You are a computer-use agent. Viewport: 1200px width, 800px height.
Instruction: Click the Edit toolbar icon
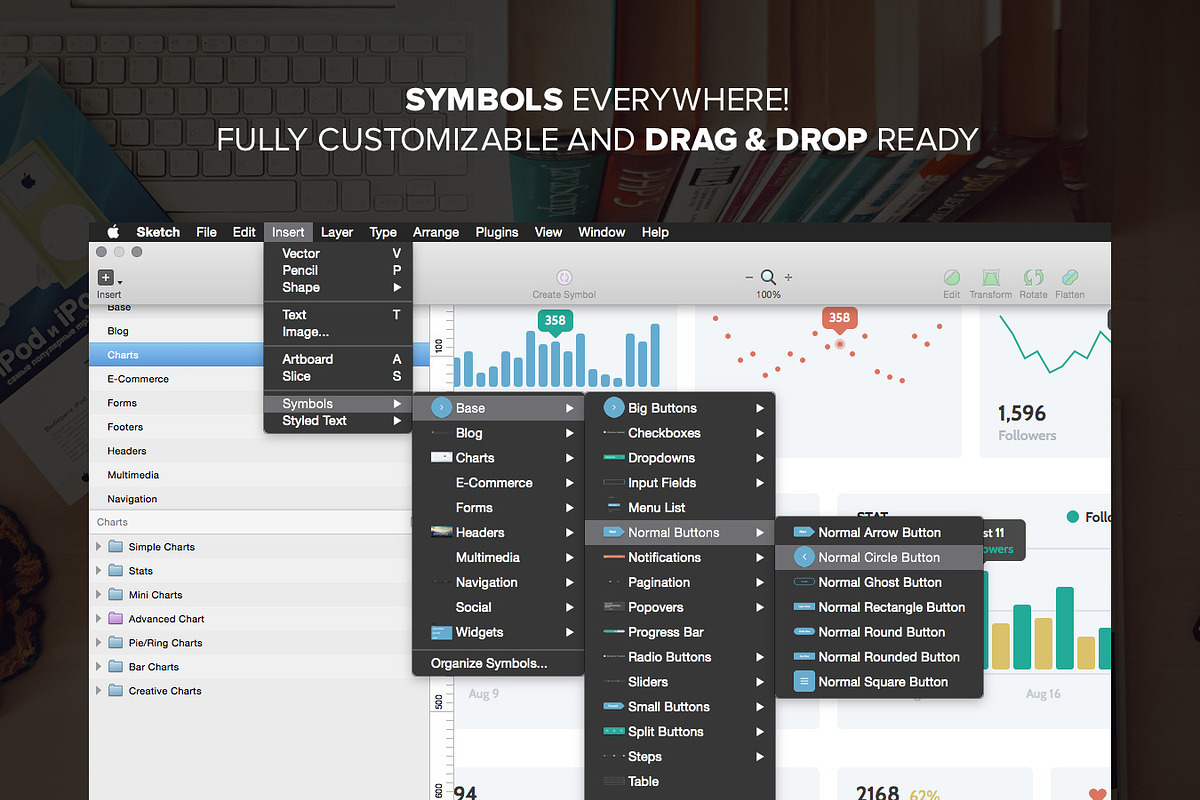click(952, 277)
